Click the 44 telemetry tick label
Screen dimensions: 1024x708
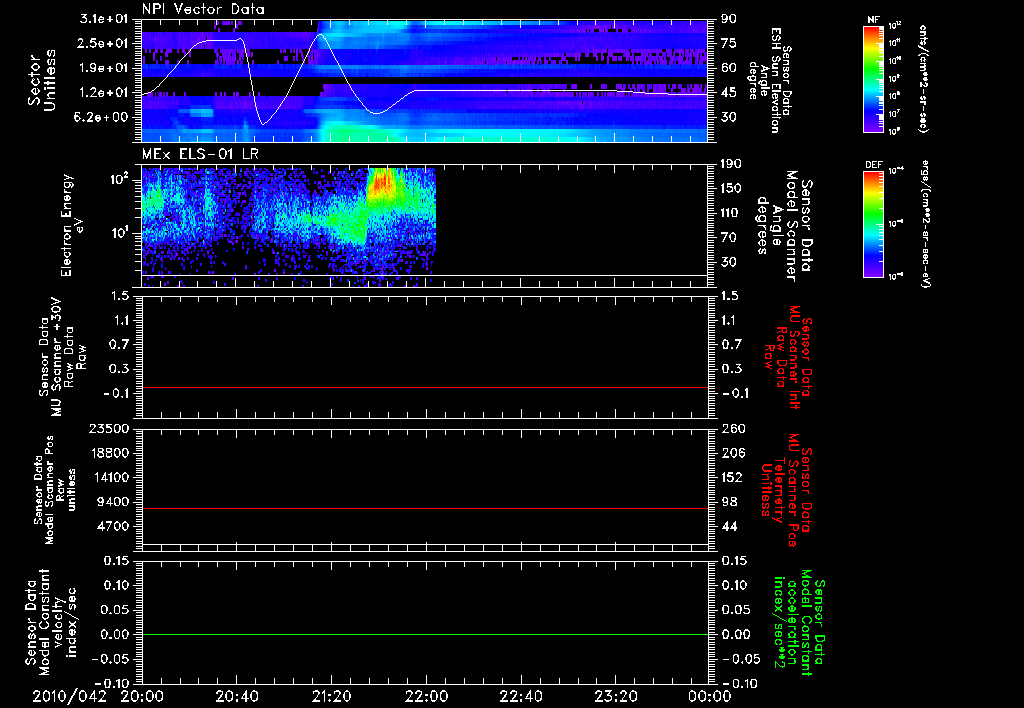coord(729,526)
